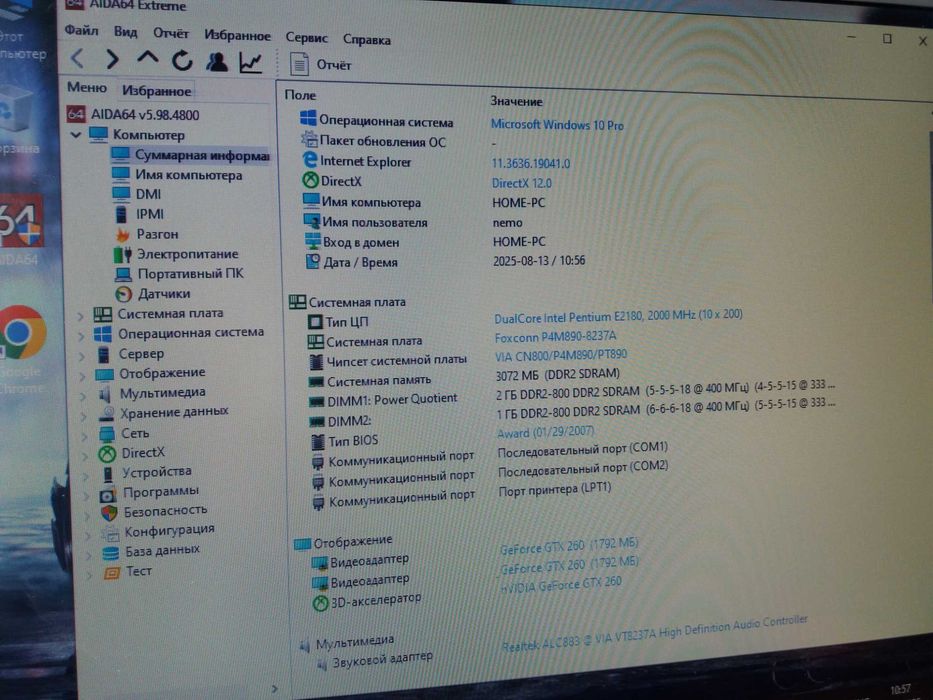
Task: Expand the Хранение данных tree node
Action: pos(84,416)
